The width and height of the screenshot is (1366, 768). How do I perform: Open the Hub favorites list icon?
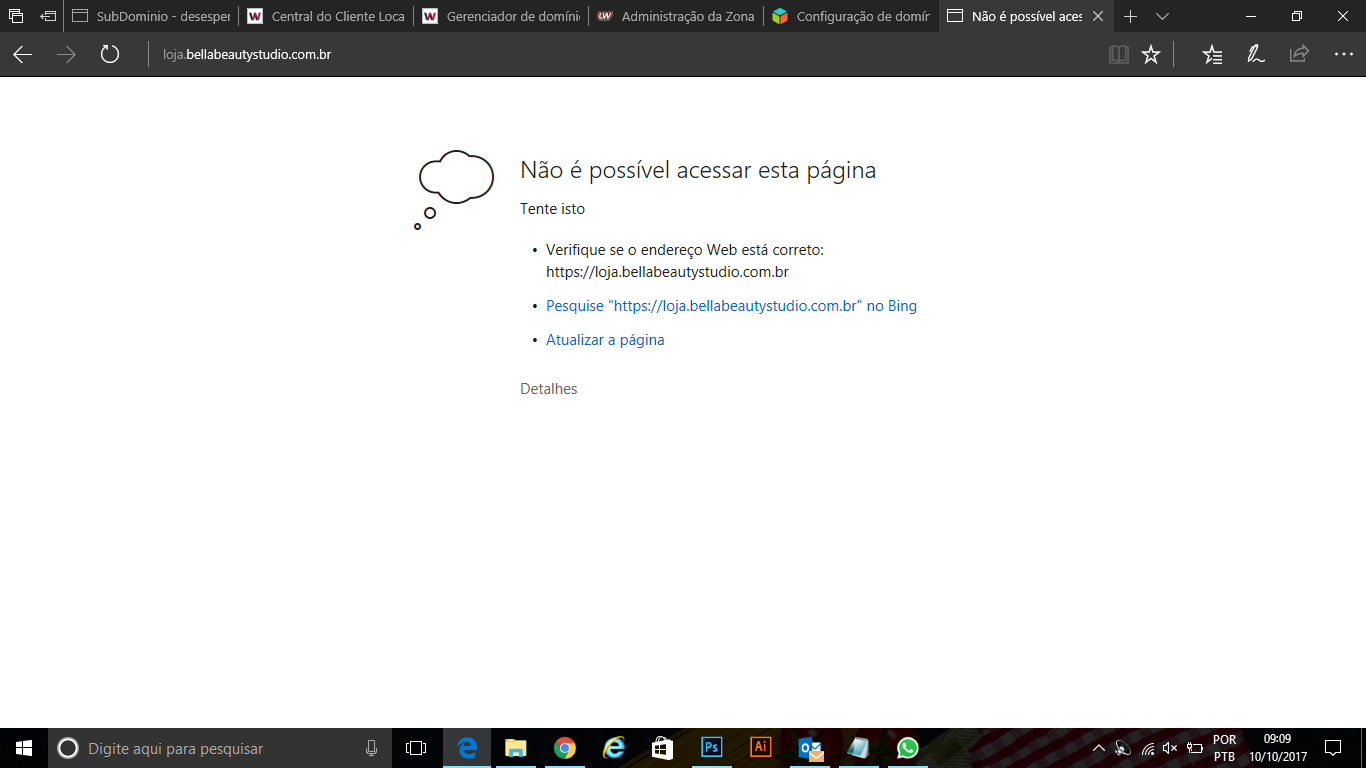pos(1212,55)
